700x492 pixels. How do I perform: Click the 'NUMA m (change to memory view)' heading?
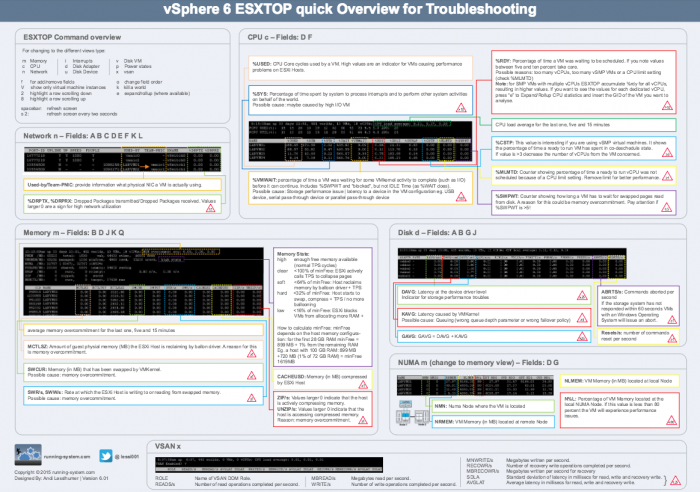click(456, 363)
